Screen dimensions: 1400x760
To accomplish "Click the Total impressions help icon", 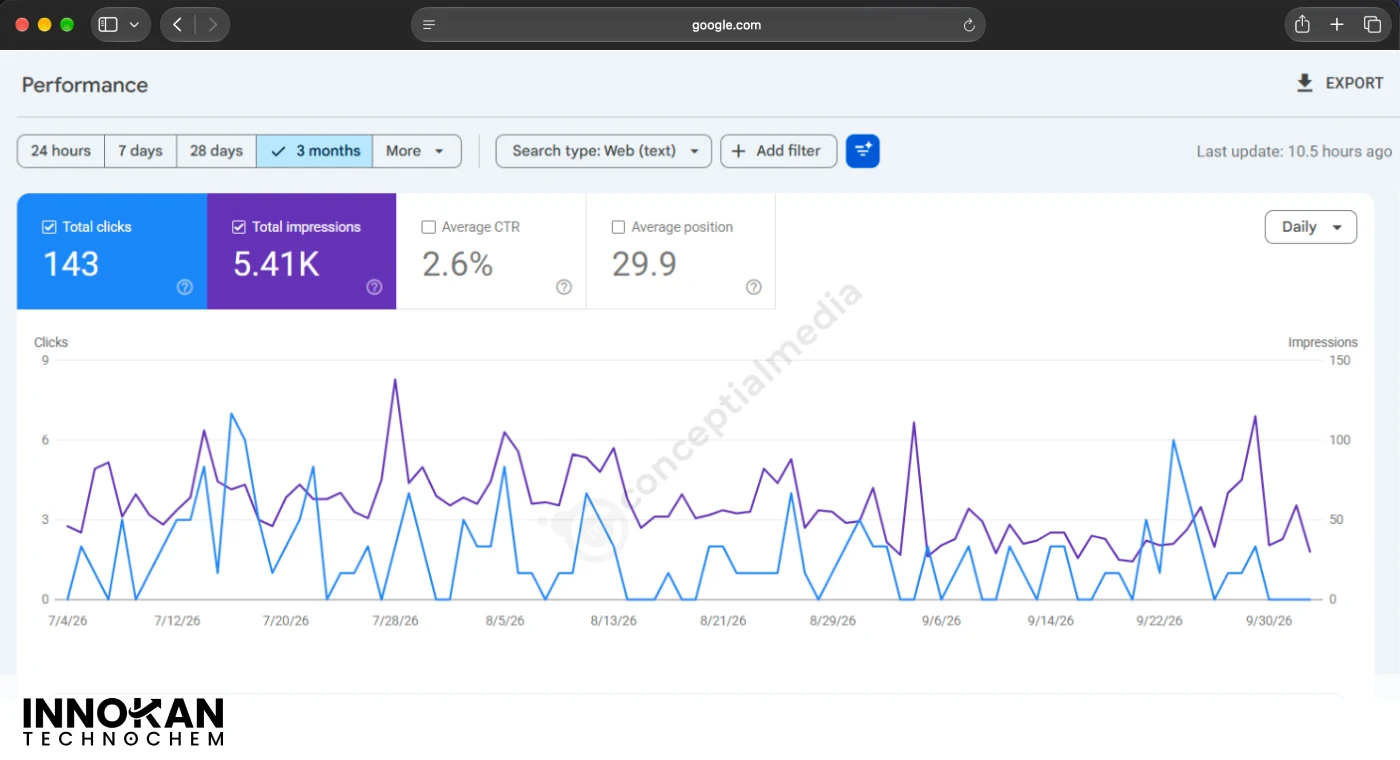I will click(x=374, y=287).
